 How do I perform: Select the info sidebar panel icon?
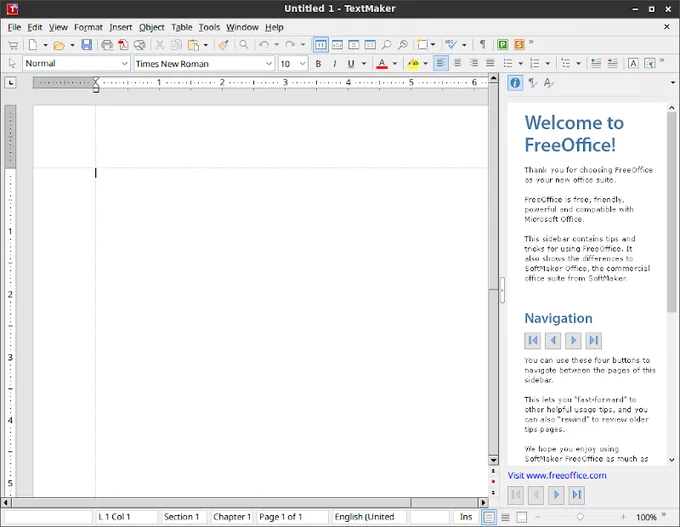tap(515, 82)
